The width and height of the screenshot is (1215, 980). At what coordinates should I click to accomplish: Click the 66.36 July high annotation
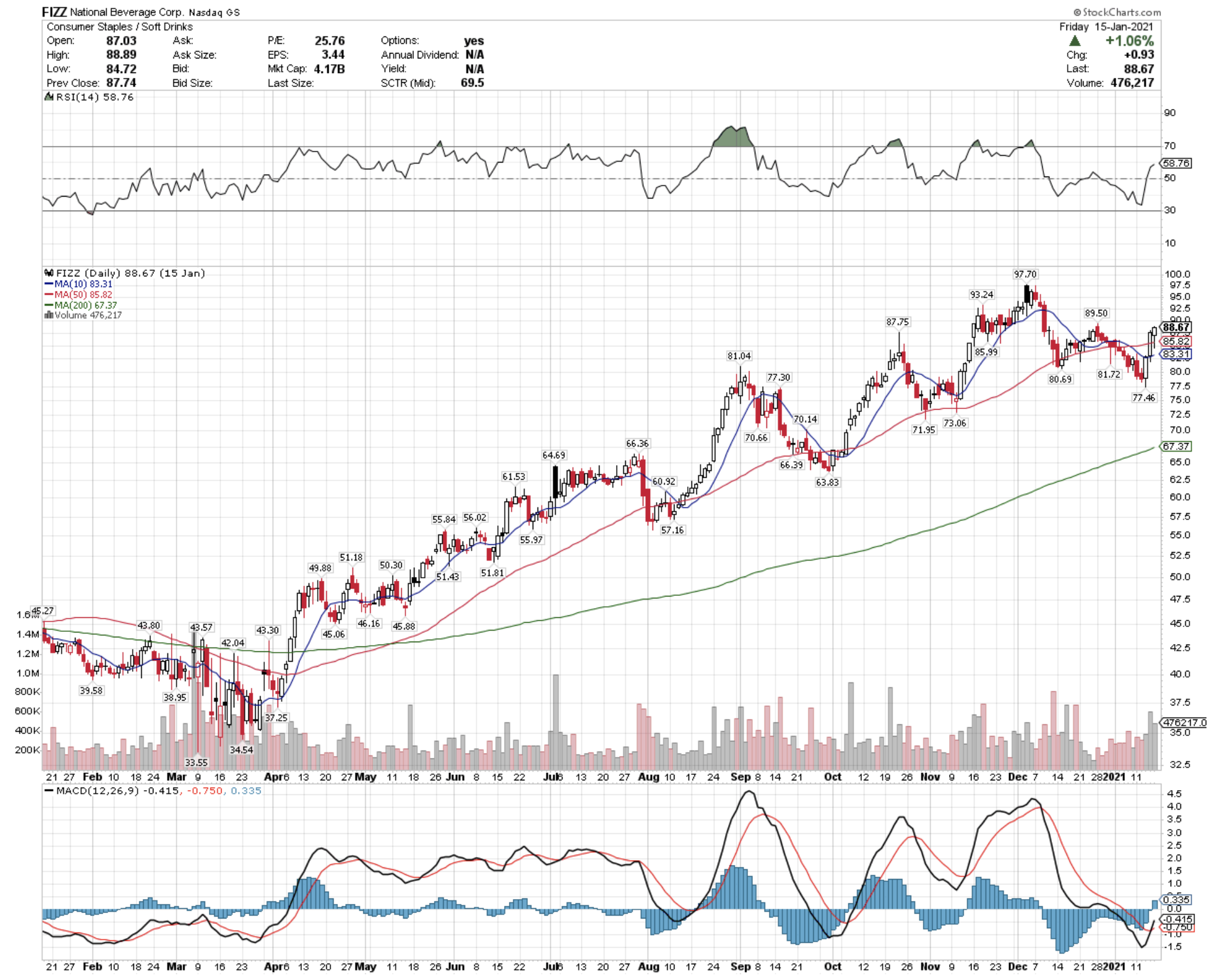637,444
